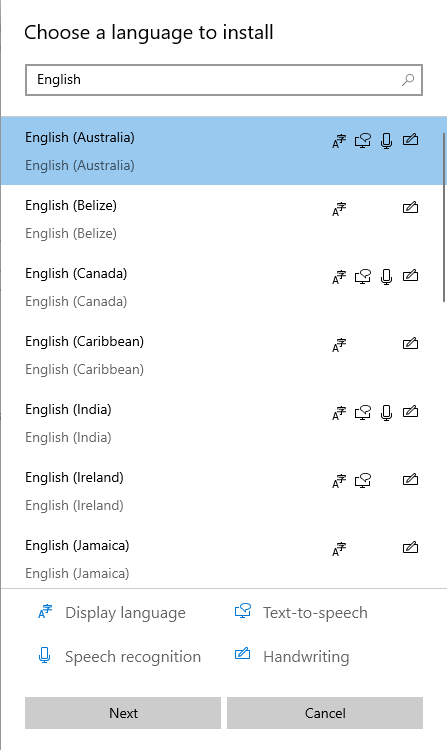Click the Display language legend icon

(45, 612)
